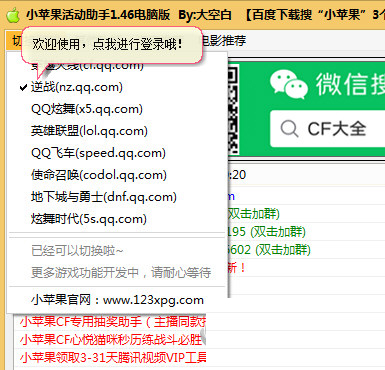
Task: Click the magnifier icon beside CF大全
Action: click(x=289, y=128)
